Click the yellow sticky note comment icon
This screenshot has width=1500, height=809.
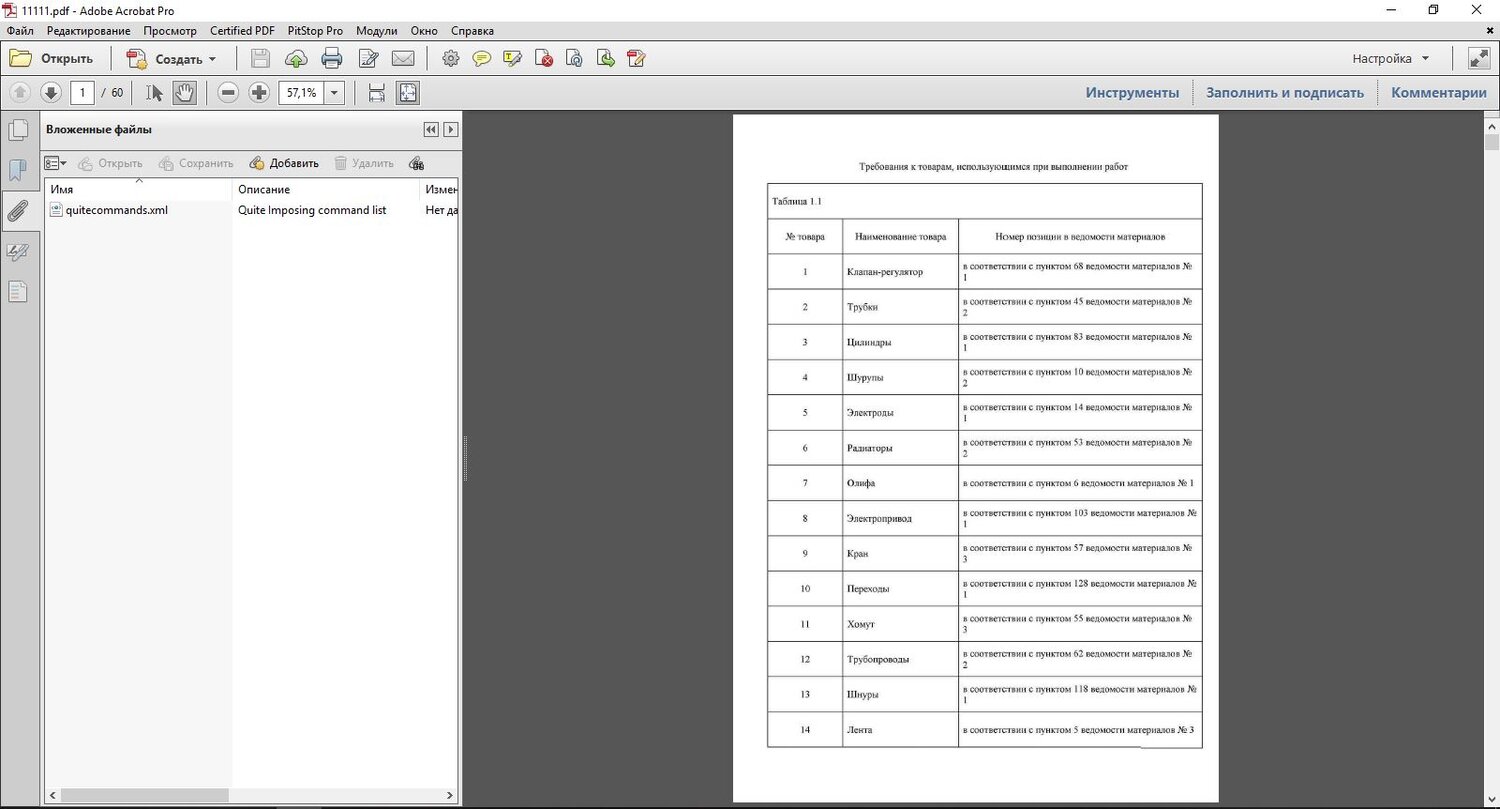coord(482,59)
